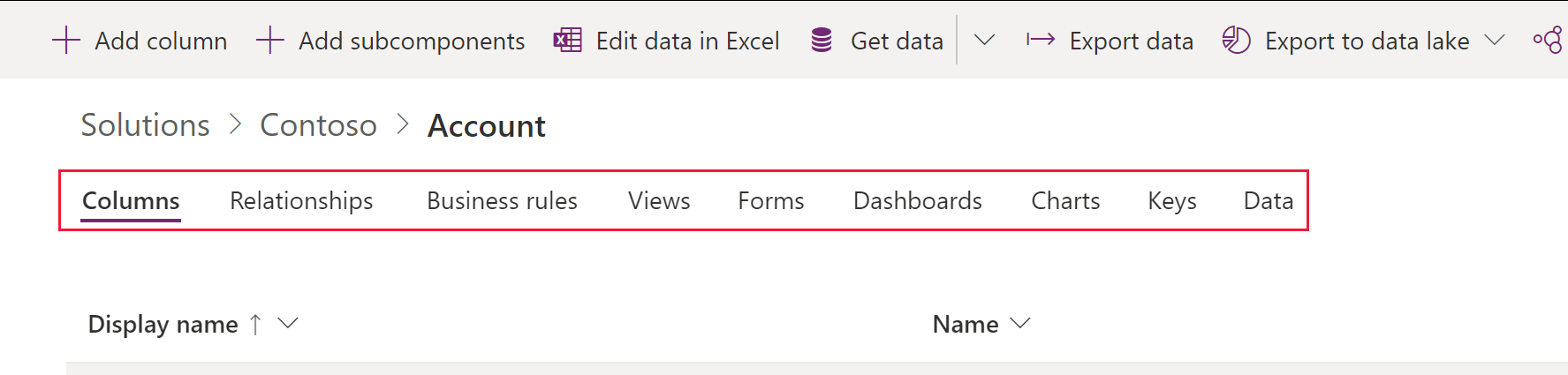Expand the Export to data lake chevron
Image resolution: width=1568 pixels, height=375 pixels.
(x=1495, y=41)
